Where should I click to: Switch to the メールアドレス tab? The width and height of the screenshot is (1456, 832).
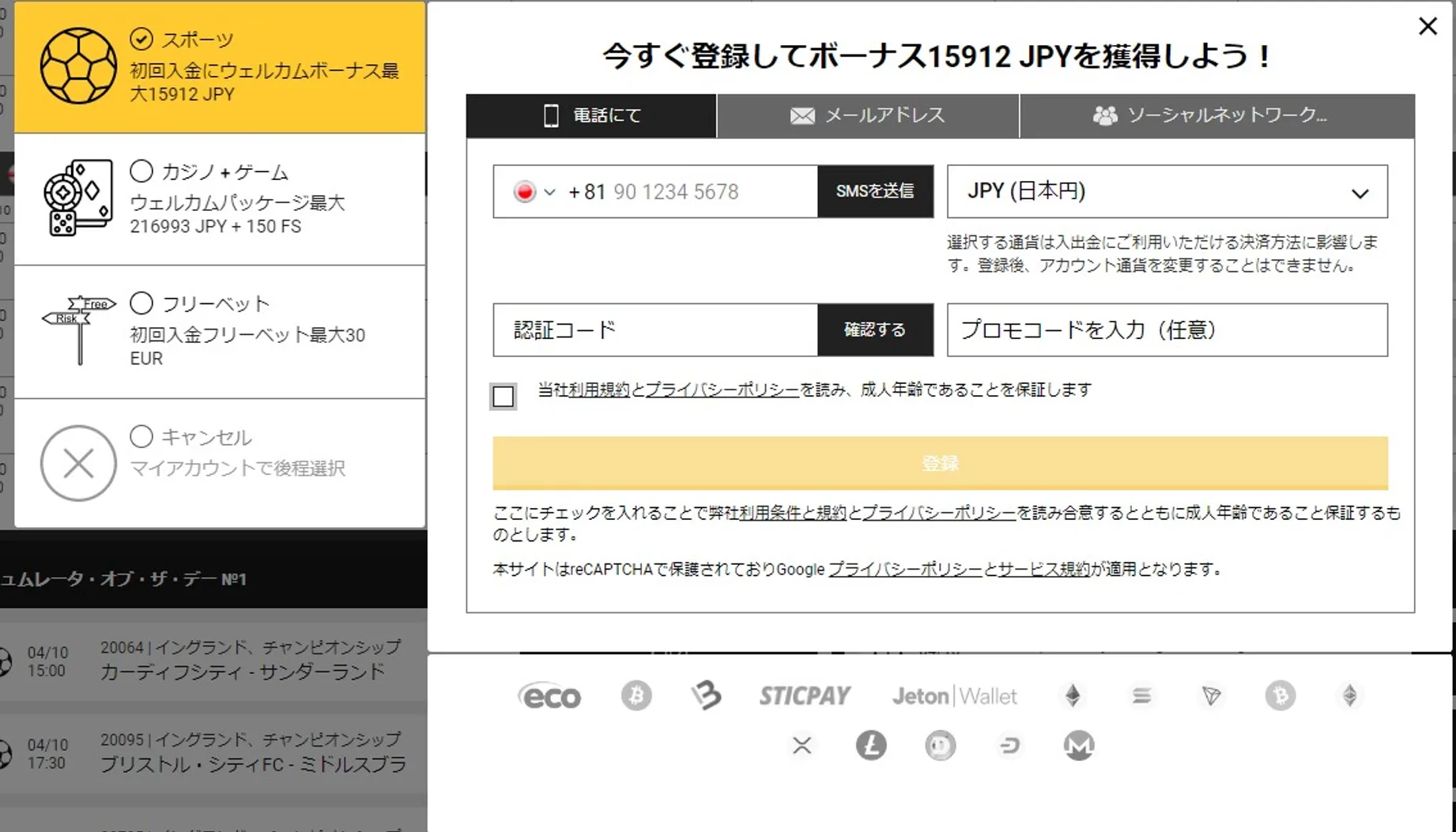click(x=868, y=116)
